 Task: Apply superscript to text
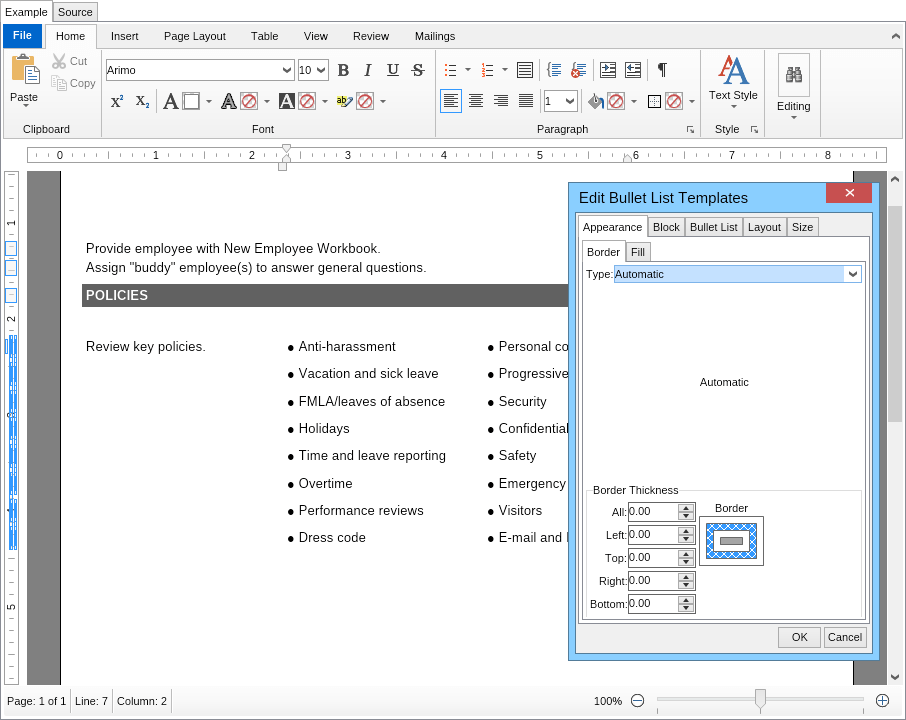(x=117, y=101)
